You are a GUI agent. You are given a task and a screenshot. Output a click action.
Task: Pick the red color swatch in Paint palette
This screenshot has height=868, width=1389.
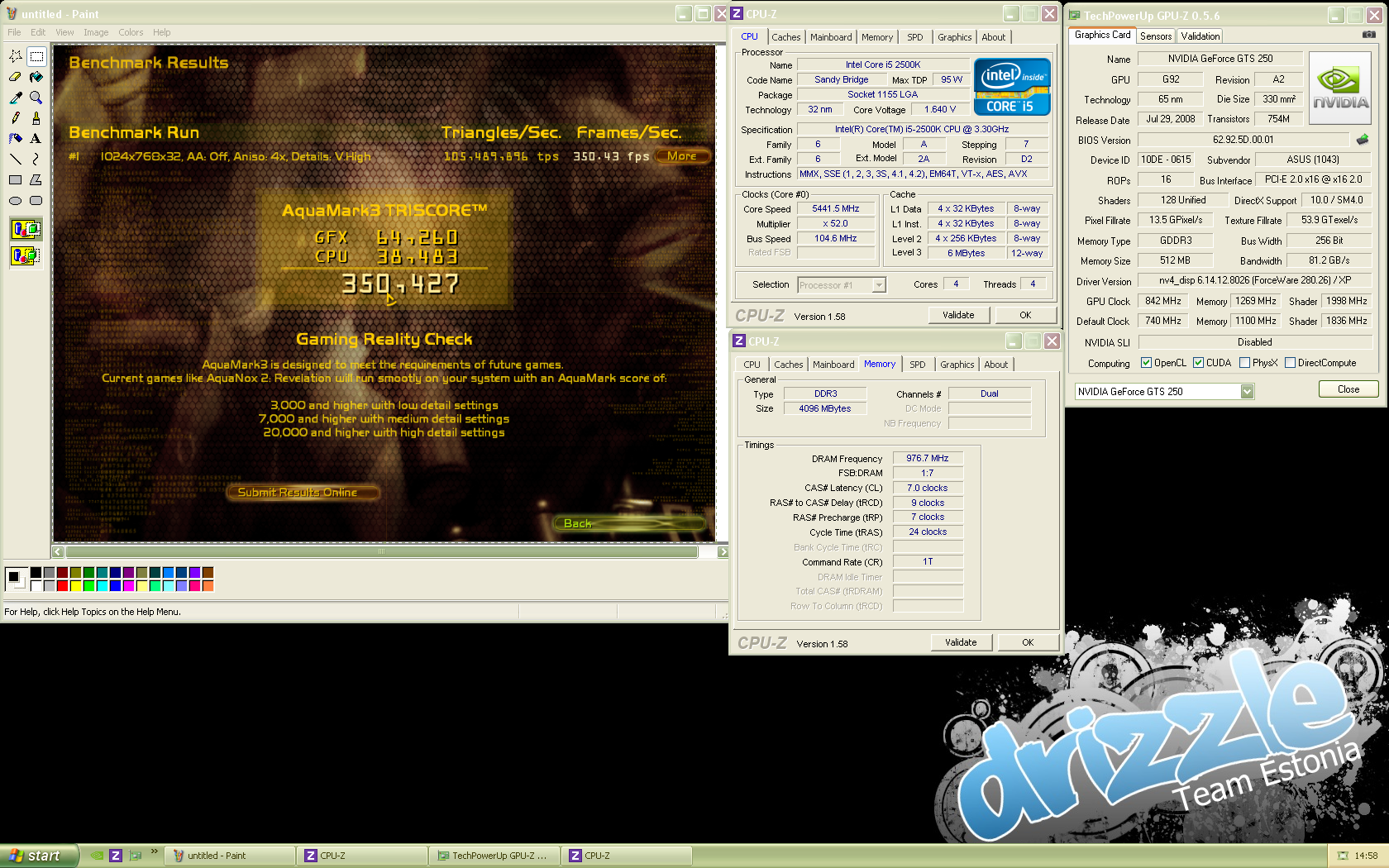coord(63,586)
